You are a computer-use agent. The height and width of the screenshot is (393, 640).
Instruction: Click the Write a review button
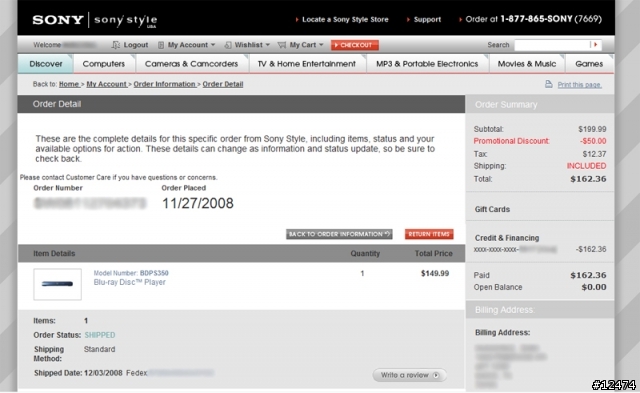pyautogui.click(x=409, y=375)
